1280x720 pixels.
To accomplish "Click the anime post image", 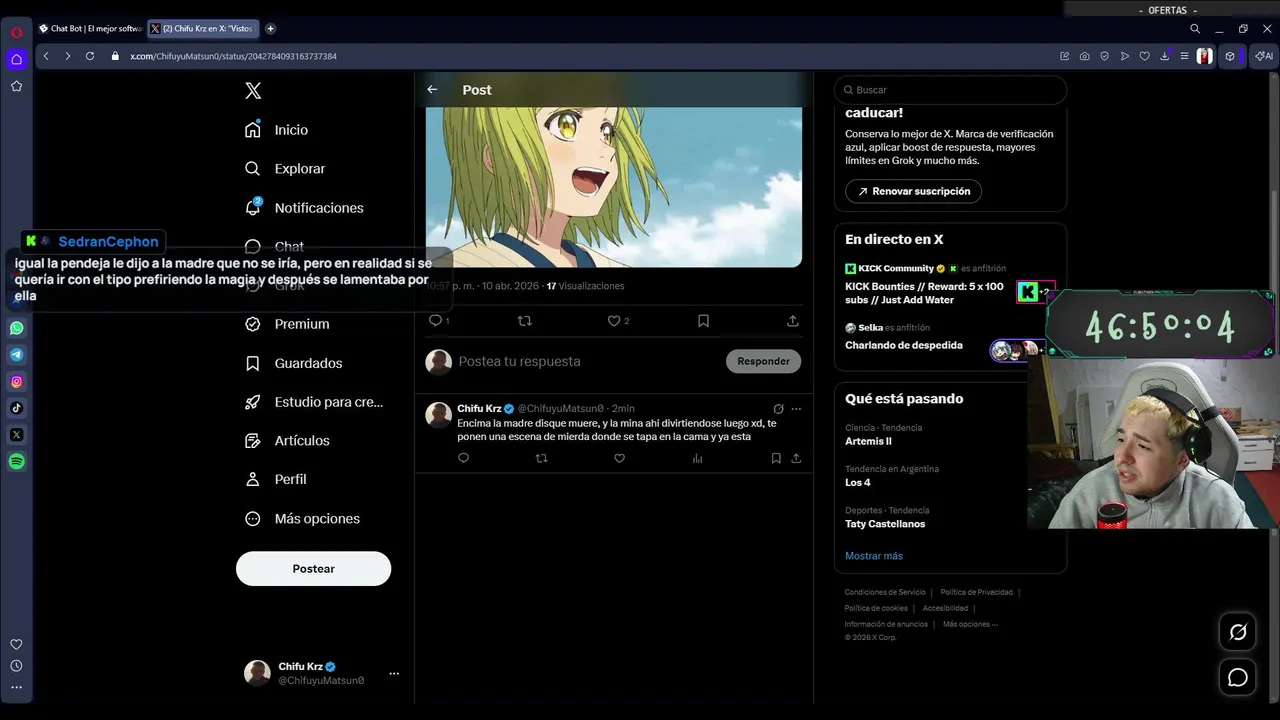I will click(x=614, y=187).
